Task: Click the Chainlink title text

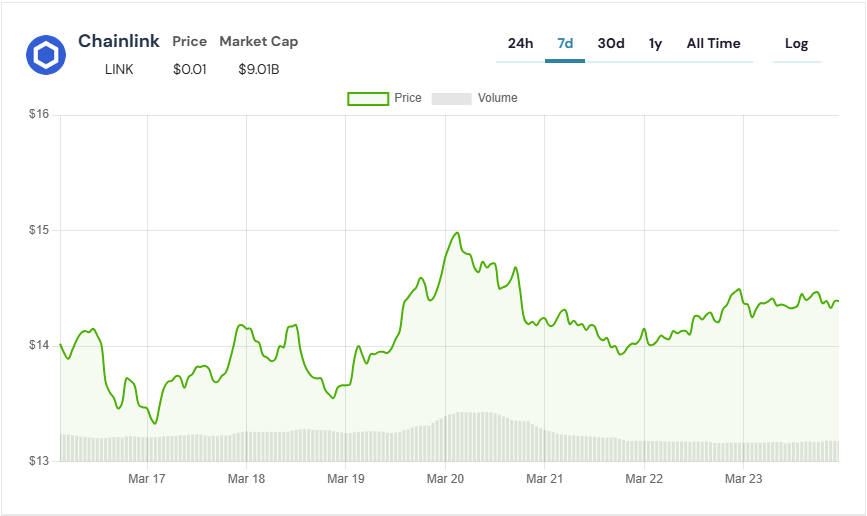Action: 119,41
